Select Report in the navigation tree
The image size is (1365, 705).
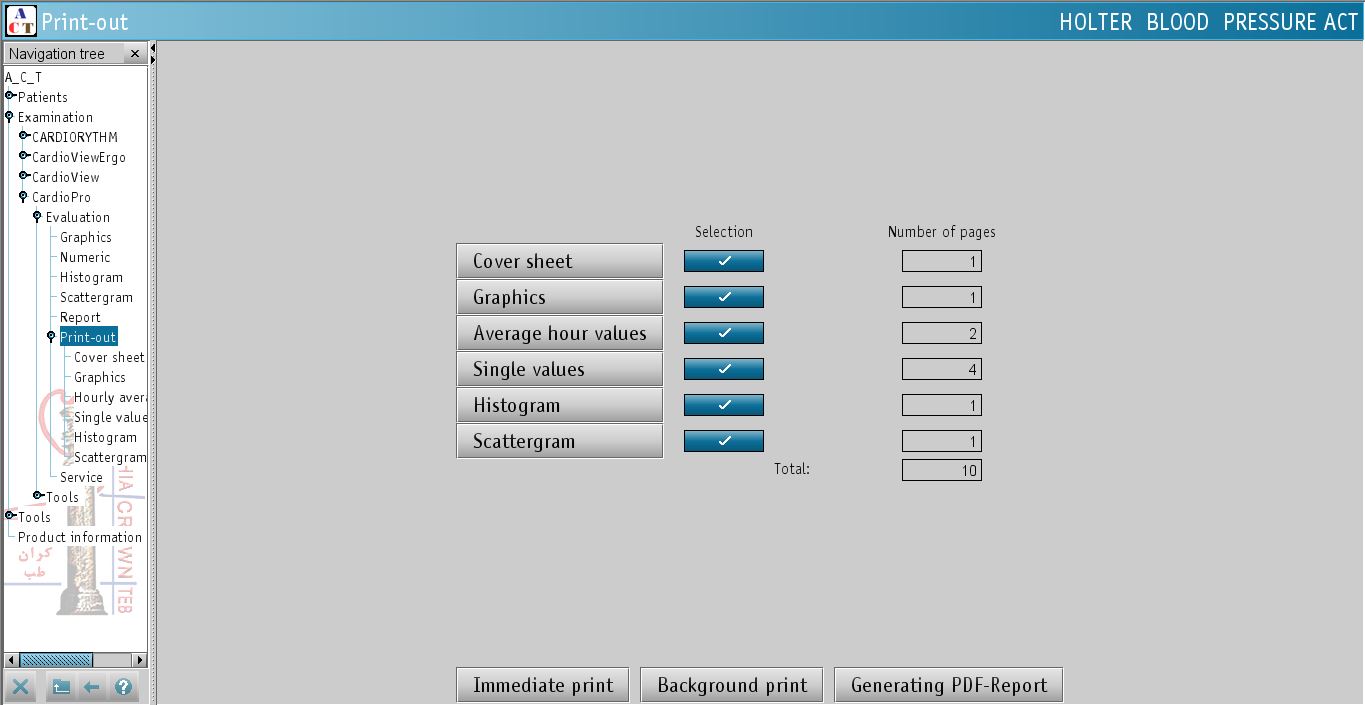point(80,317)
